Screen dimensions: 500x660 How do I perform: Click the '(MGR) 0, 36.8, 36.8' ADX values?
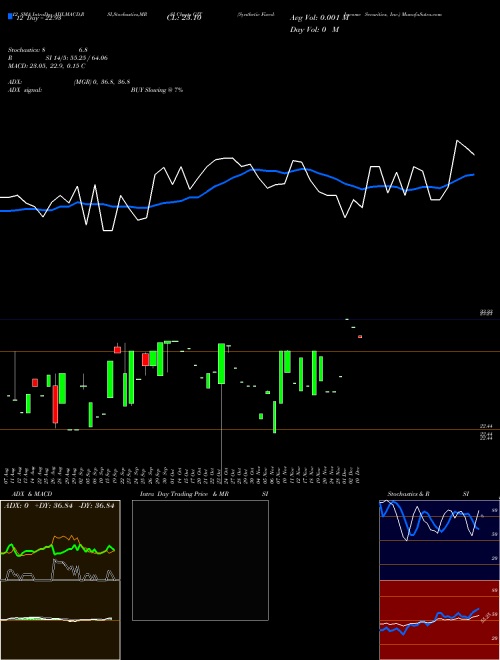click(102, 82)
